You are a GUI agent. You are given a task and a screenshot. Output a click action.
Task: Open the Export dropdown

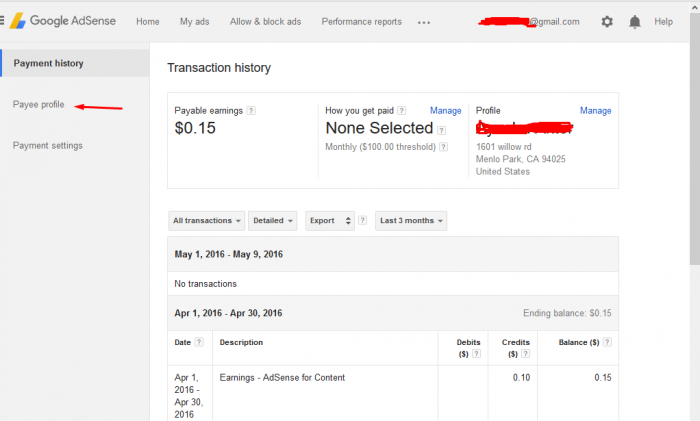330,220
